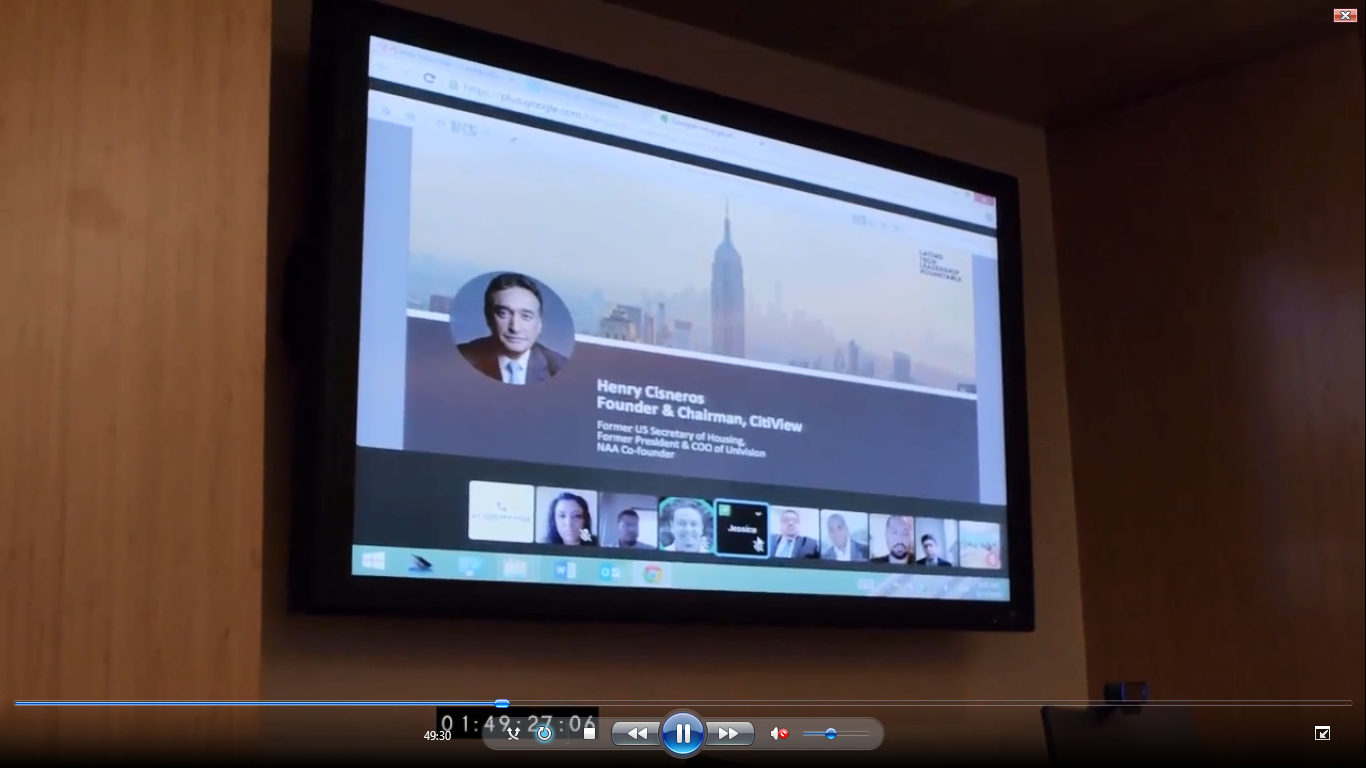Click the volume slider knob
This screenshot has width=1366, height=768.
(830, 734)
